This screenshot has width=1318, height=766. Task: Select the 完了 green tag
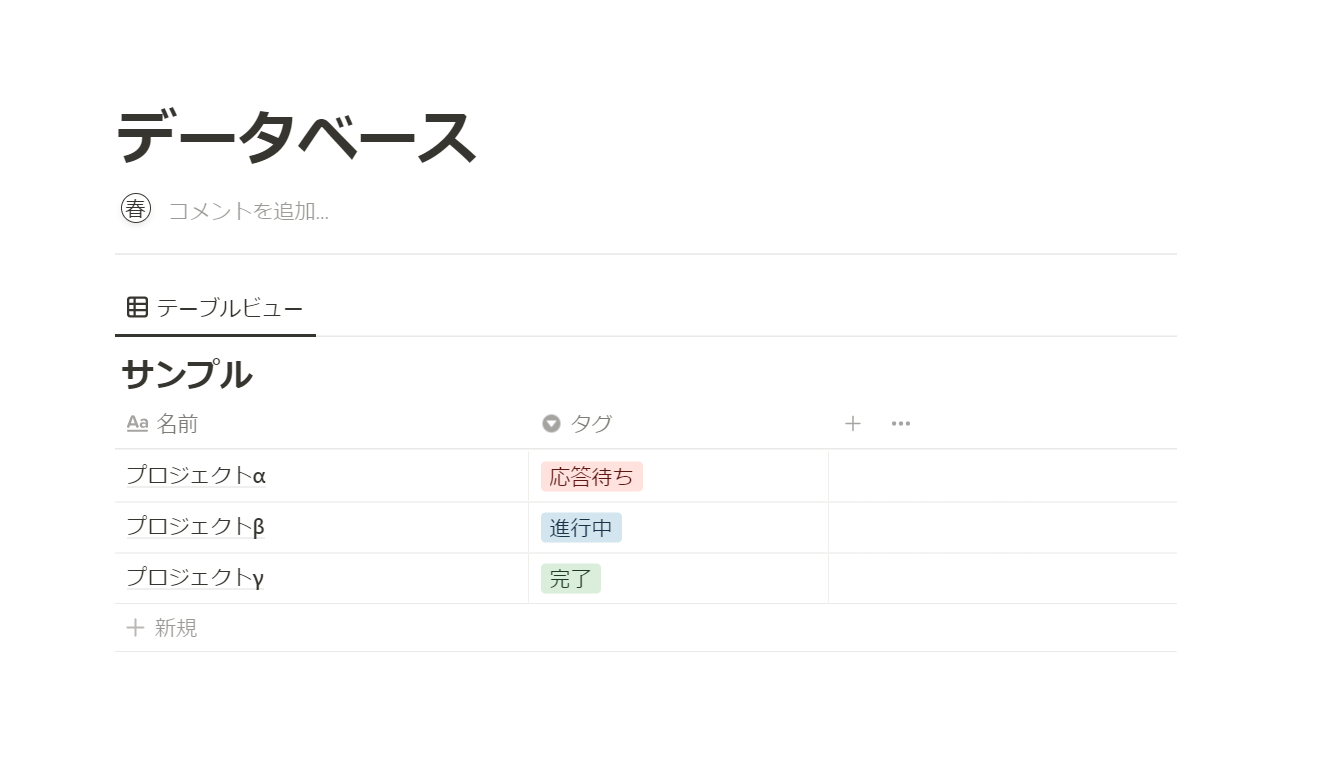coord(571,579)
